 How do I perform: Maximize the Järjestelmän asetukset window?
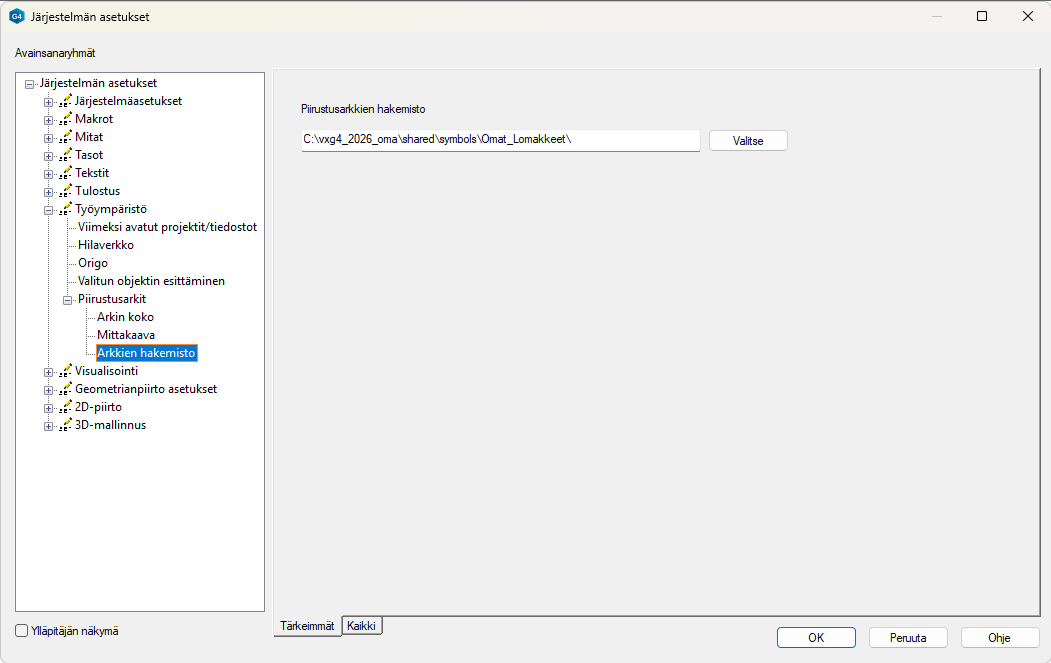[x=982, y=16]
